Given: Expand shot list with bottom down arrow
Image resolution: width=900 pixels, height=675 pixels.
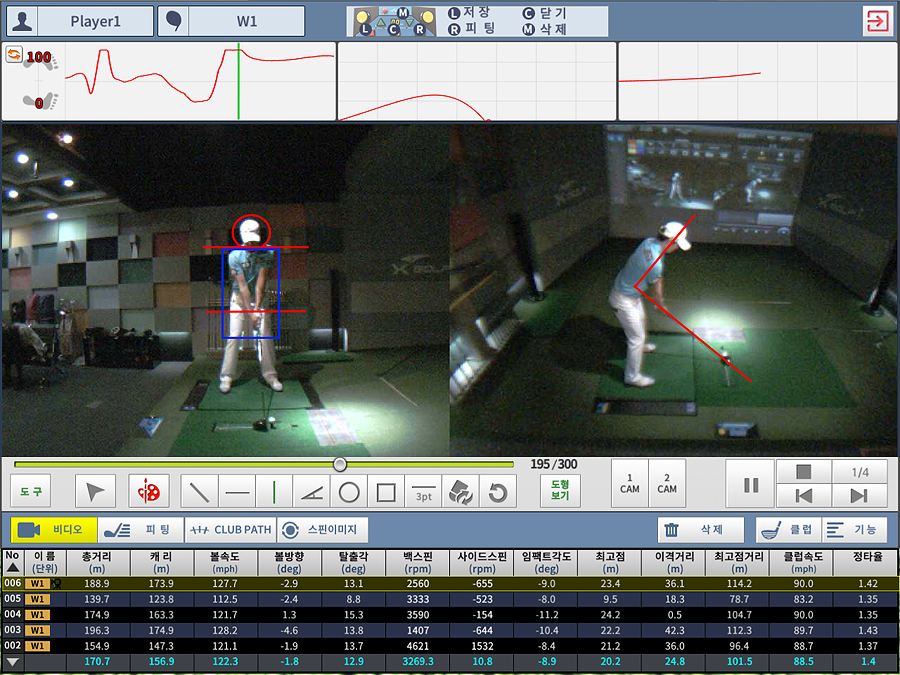Looking at the screenshot, I should 12,662.
